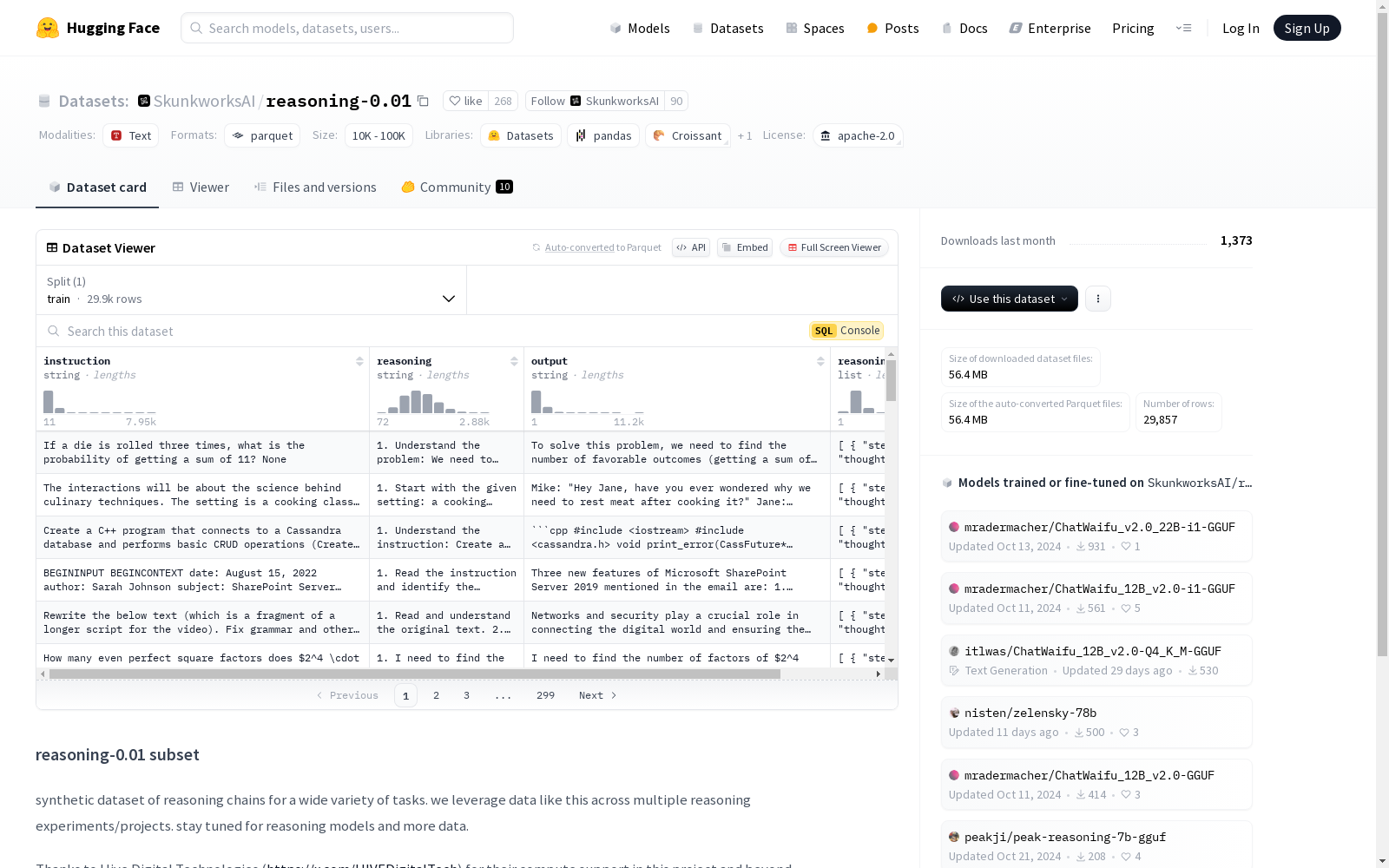1389x868 pixels.
Task: Open Spaces in the top navigation
Action: [815, 28]
